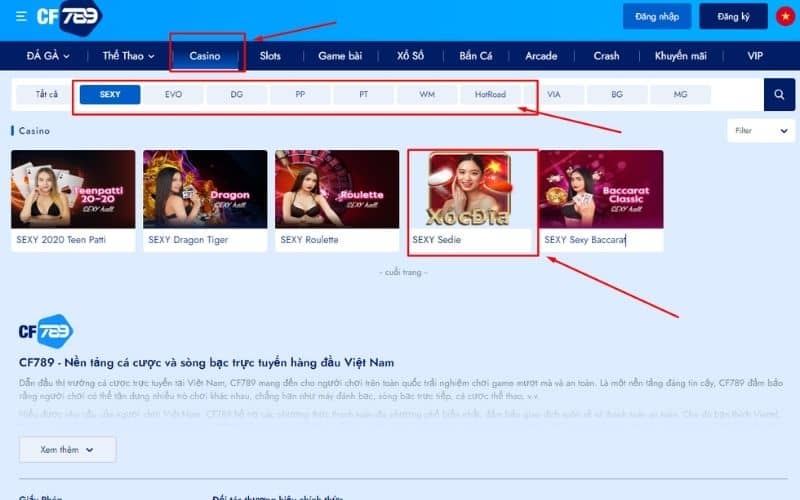Expand the ĐÁ GÀ dropdown menu
Viewport: 800px width, 500px height.
click(48, 56)
